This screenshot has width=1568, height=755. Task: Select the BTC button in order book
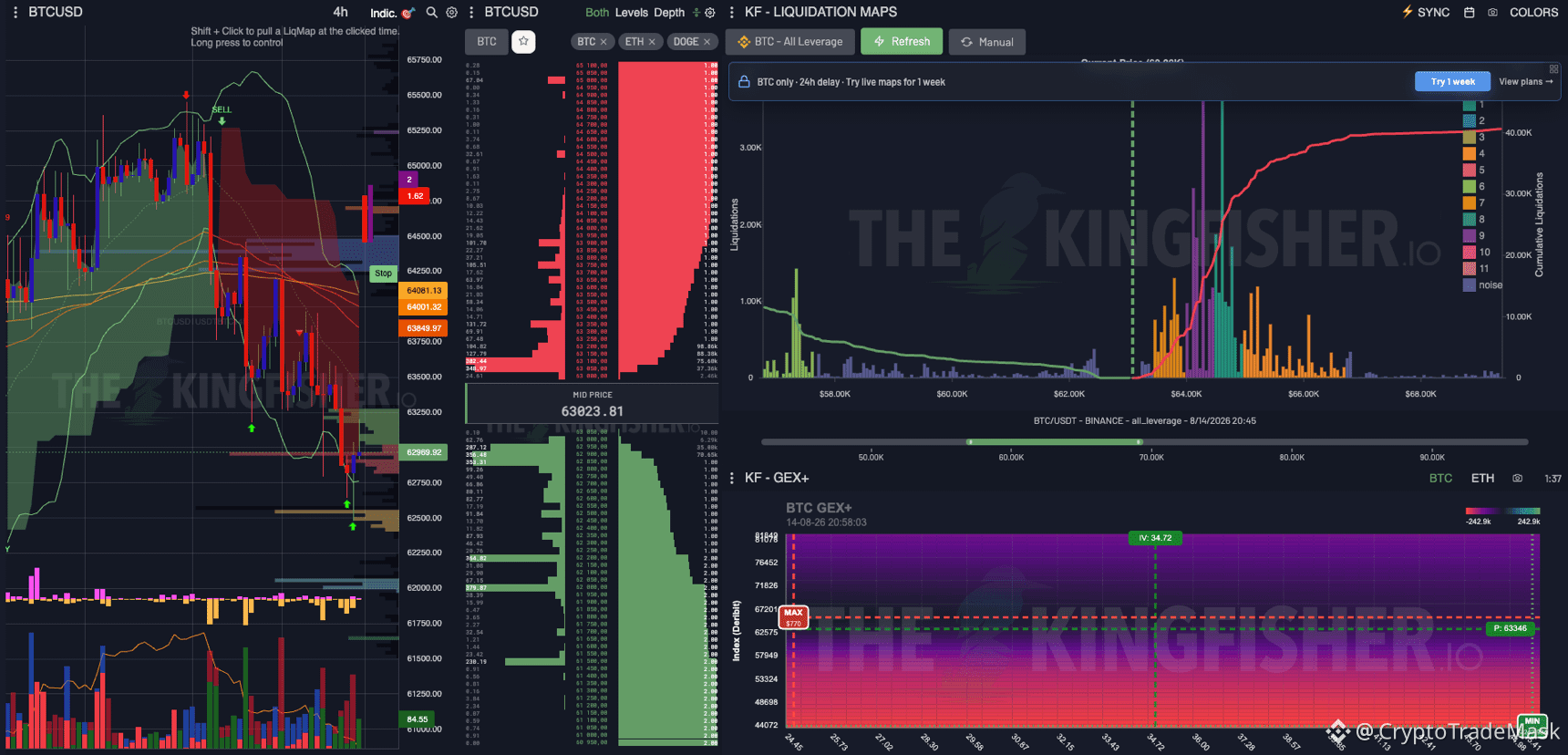[x=487, y=42]
